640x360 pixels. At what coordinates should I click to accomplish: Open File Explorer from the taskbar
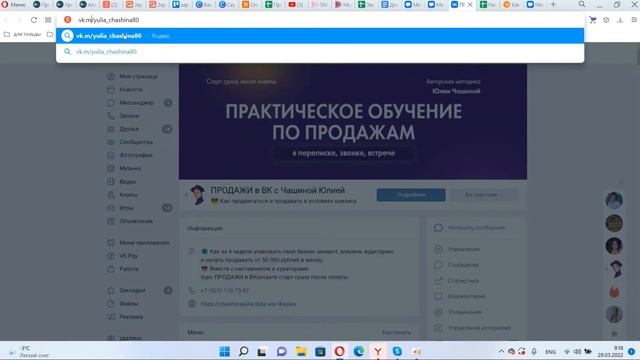tap(301, 351)
